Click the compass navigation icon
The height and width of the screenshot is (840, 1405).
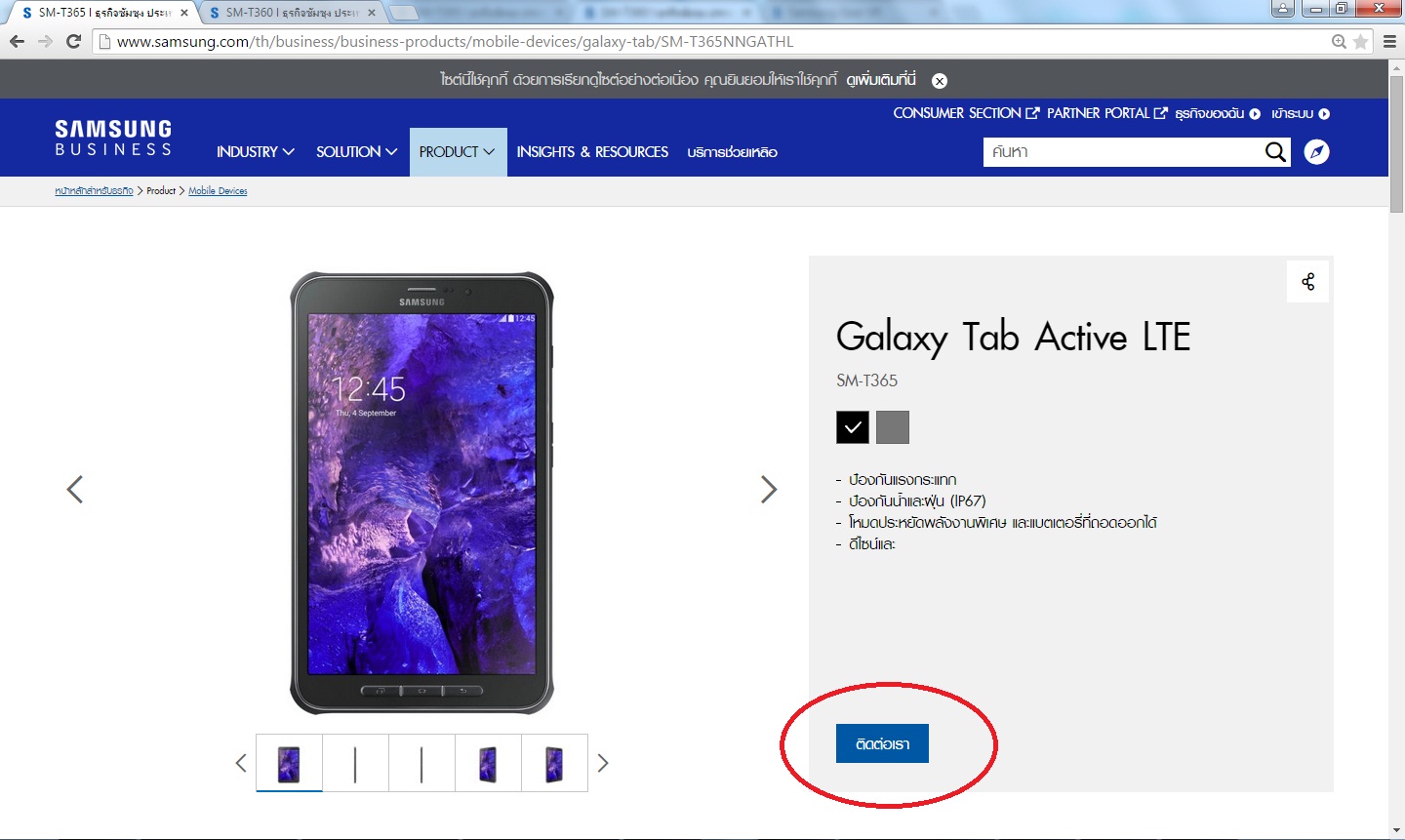[x=1316, y=152]
